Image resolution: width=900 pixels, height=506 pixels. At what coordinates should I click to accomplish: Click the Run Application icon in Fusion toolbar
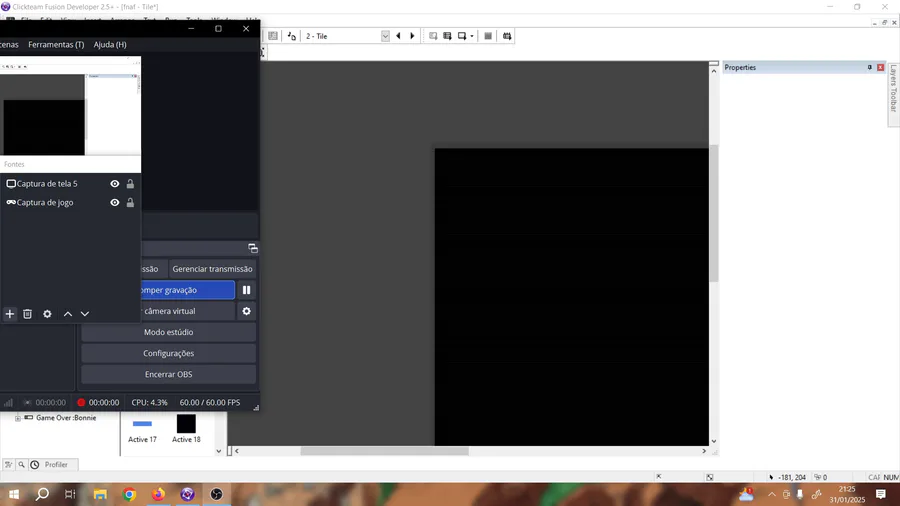(x=447, y=36)
